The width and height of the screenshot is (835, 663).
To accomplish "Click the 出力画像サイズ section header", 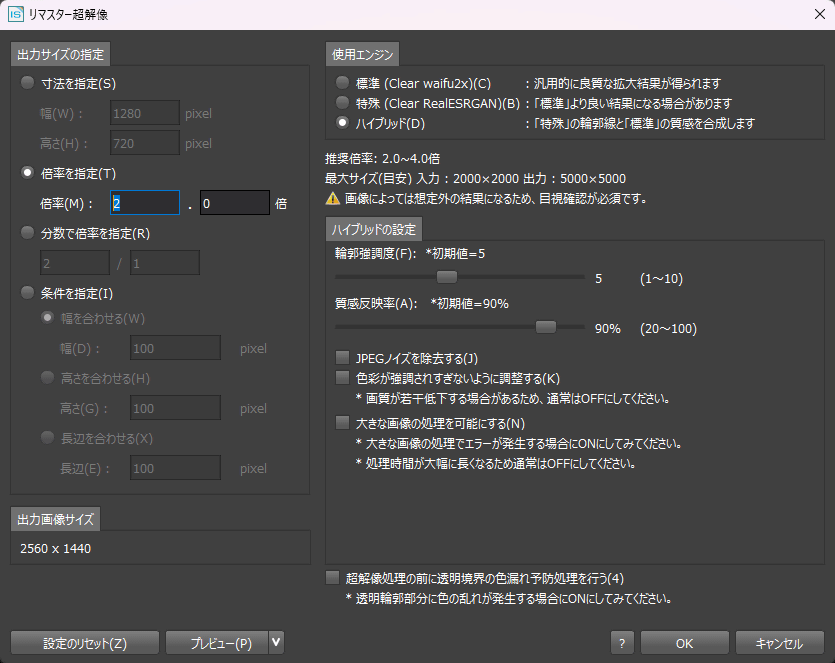I will coord(55,519).
